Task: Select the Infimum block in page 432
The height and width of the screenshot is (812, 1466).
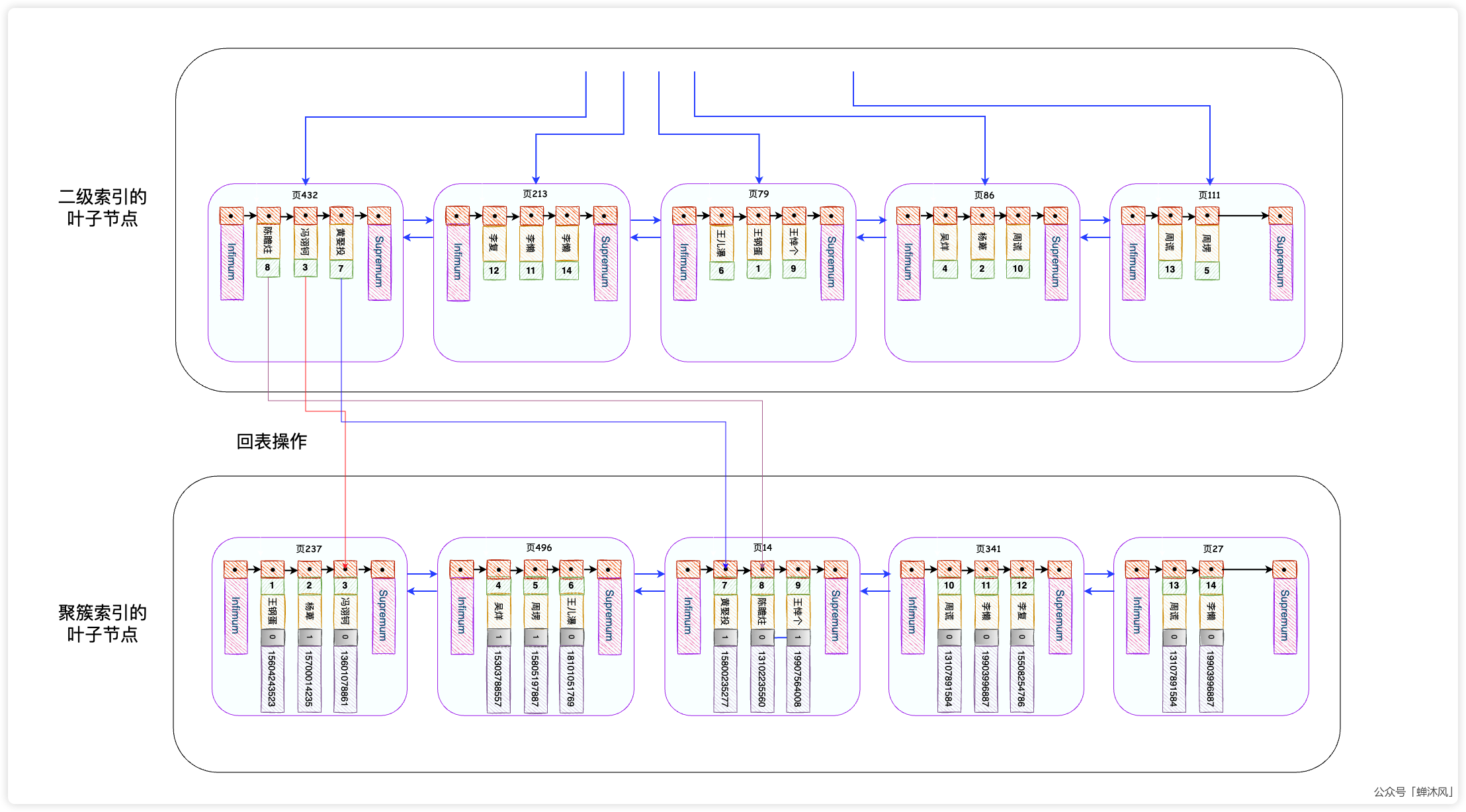Action: pyautogui.click(x=232, y=262)
